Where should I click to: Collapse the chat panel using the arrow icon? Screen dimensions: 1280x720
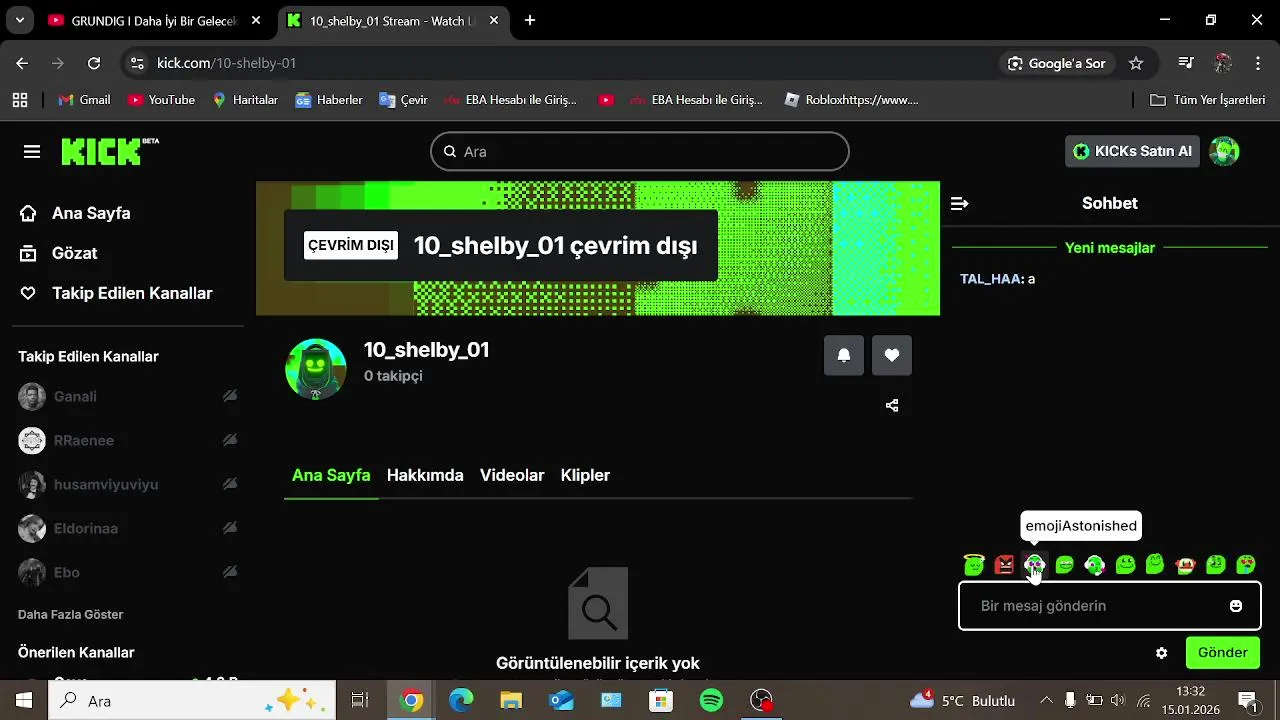point(959,203)
